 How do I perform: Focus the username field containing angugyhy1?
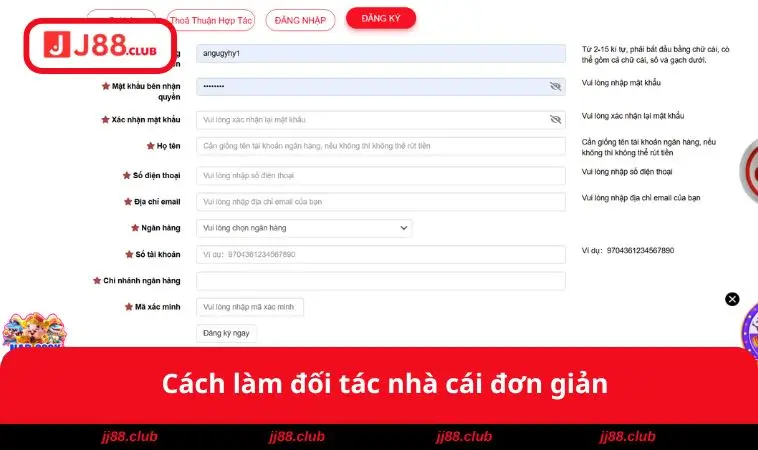coord(381,54)
